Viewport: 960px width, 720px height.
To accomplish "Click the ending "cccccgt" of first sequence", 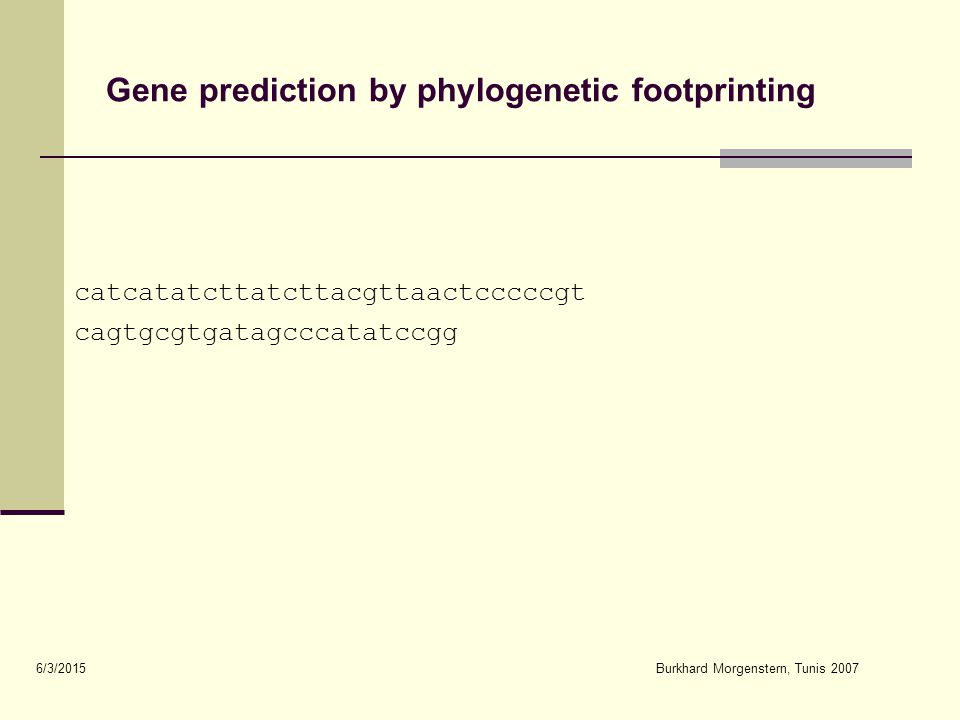I will click(530, 294).
